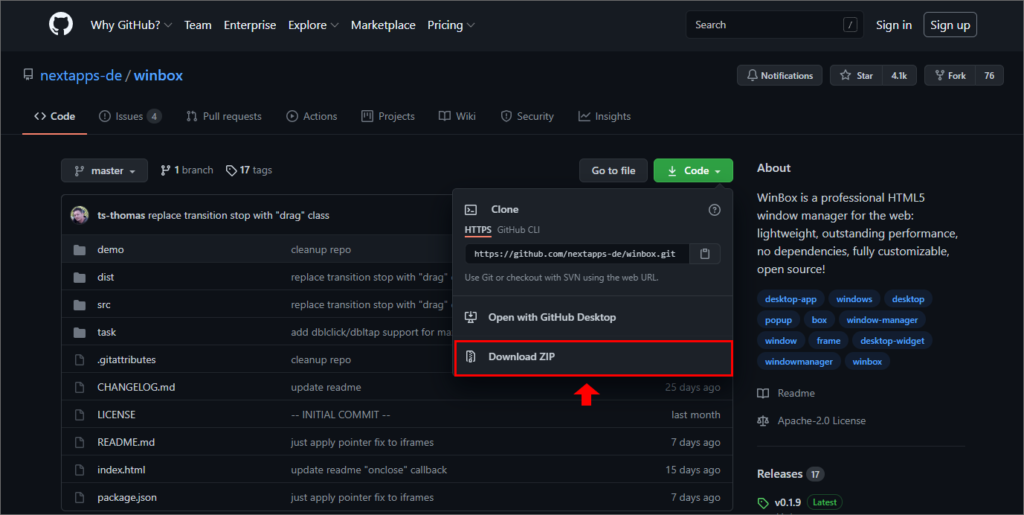Click the book icon beside Readme
This screenshot has height=515, width=1024.
[x=763, y=393]
